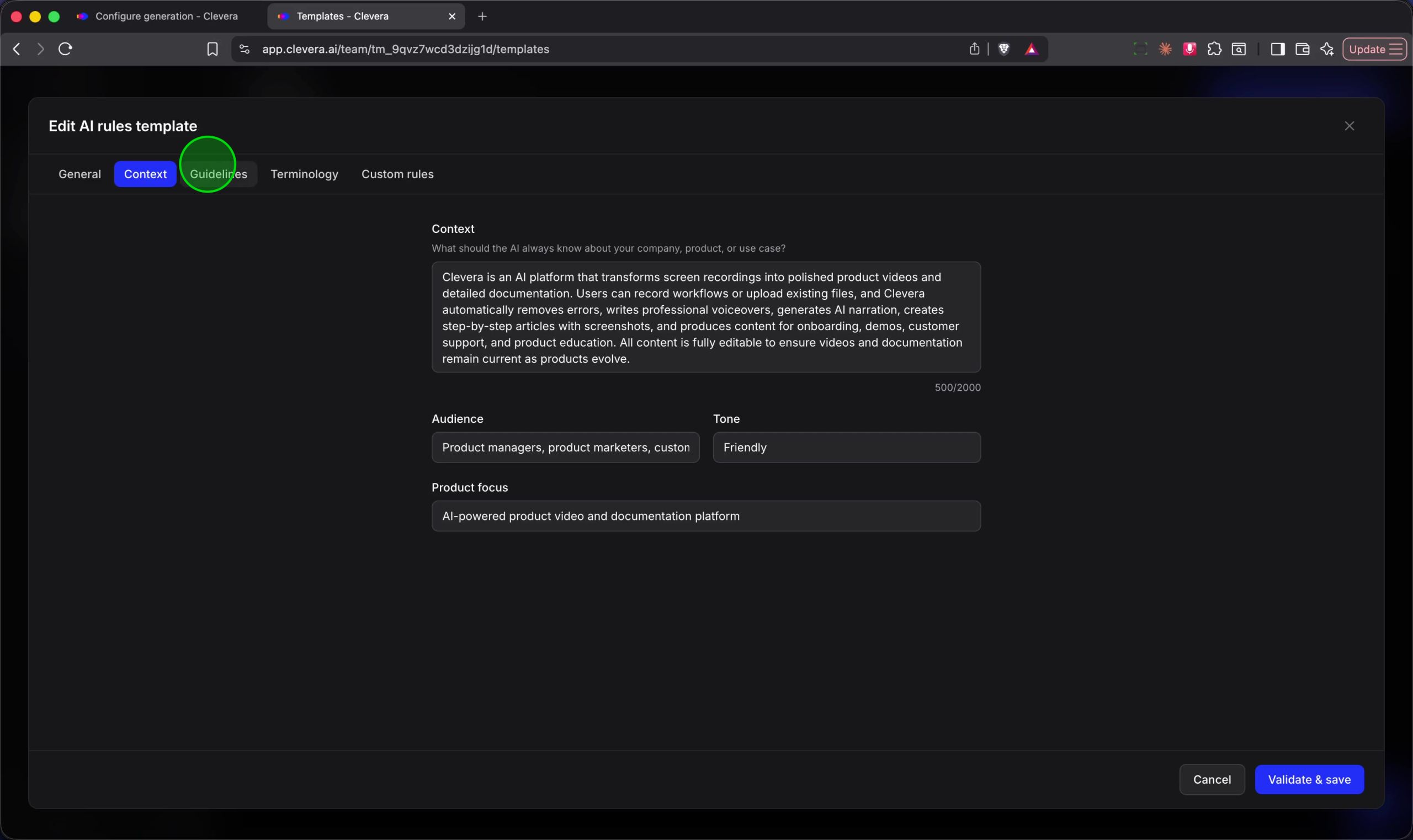Image resolution: width=1413 pixels, height=840 pixels.
Task: Open the Terminology tab
Action: [305, 174]
